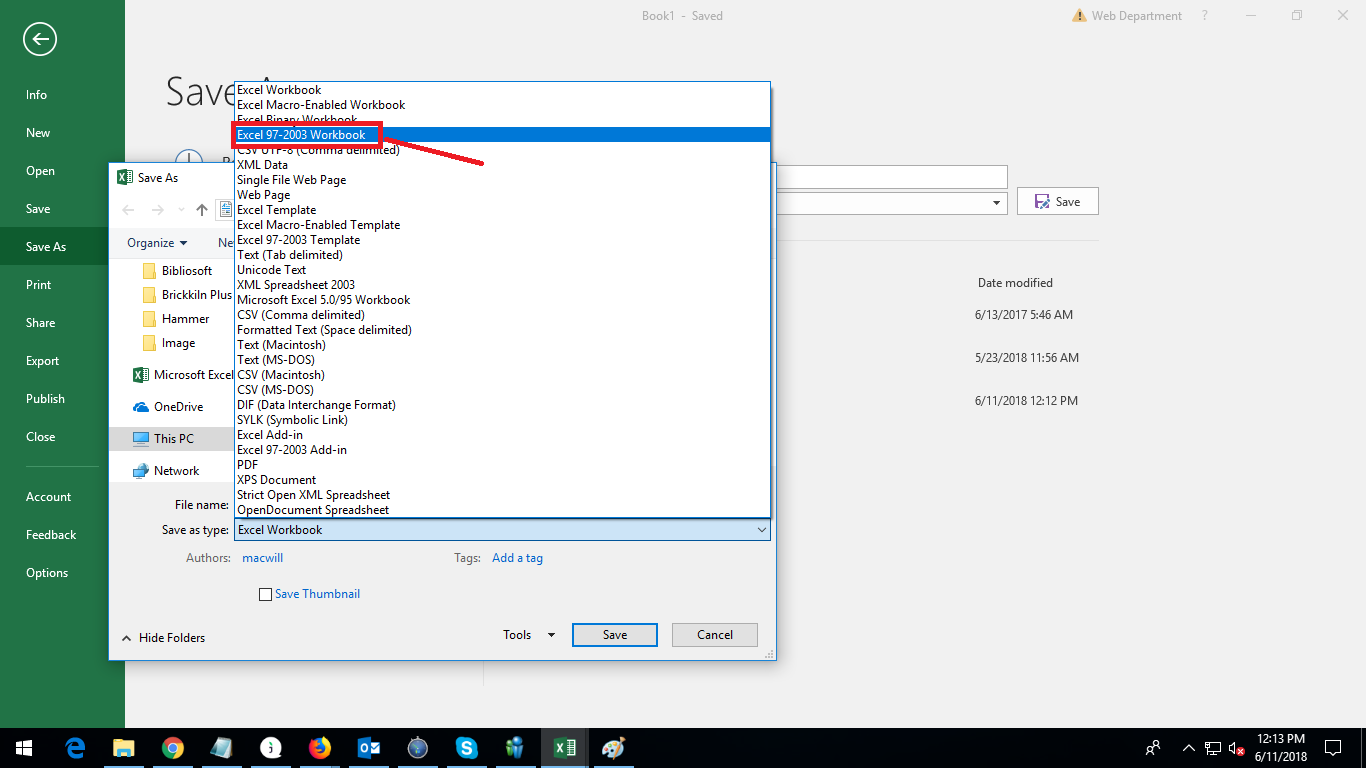
Task: Select This PC in navigation pane
Action: click(170, 439)
